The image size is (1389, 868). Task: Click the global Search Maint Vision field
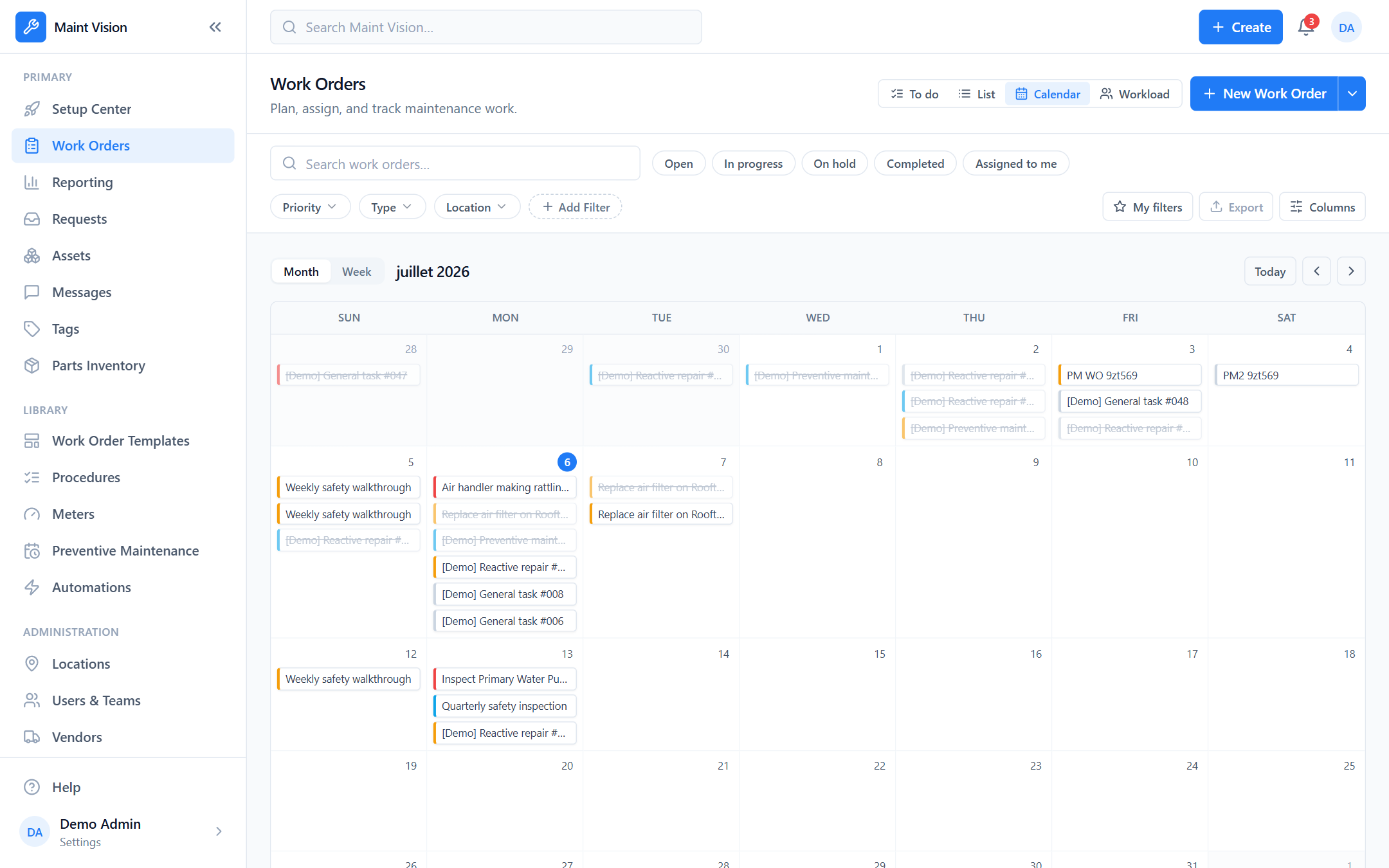point(486,27)
